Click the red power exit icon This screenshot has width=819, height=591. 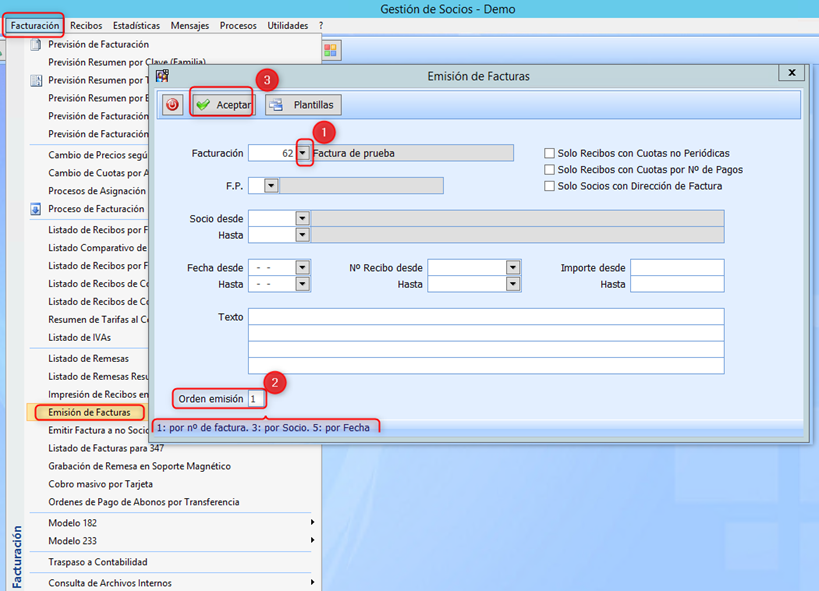[x=173, y=105]
